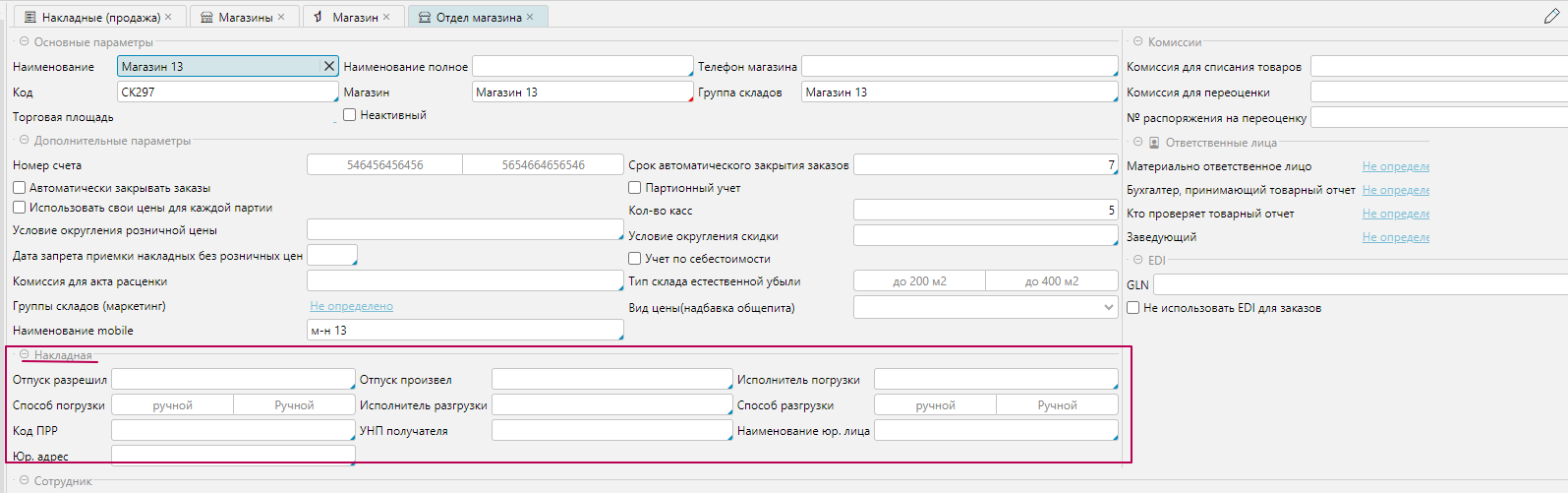Close the Накладные (продажа) tab

pyautogui.click(x=168, y=17)
